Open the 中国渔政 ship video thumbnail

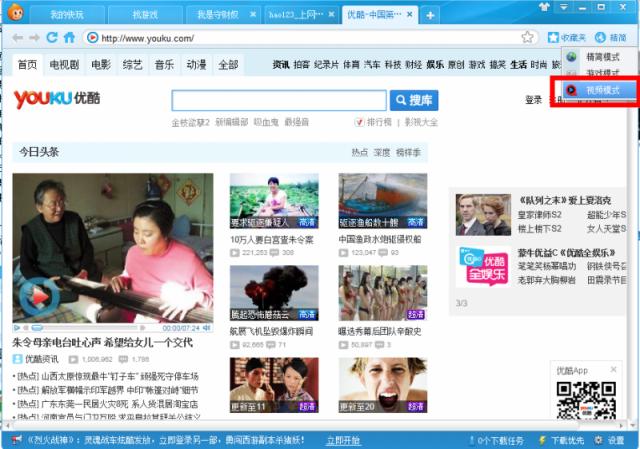tap(382, 201)
